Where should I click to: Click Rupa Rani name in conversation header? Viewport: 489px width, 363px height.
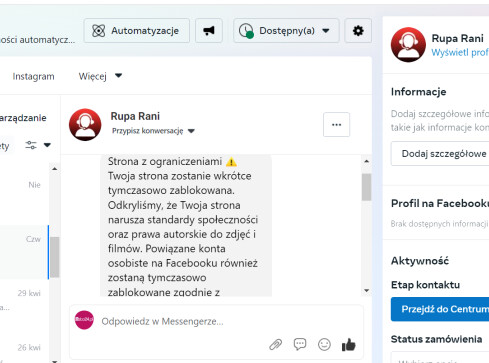[135, 116]
